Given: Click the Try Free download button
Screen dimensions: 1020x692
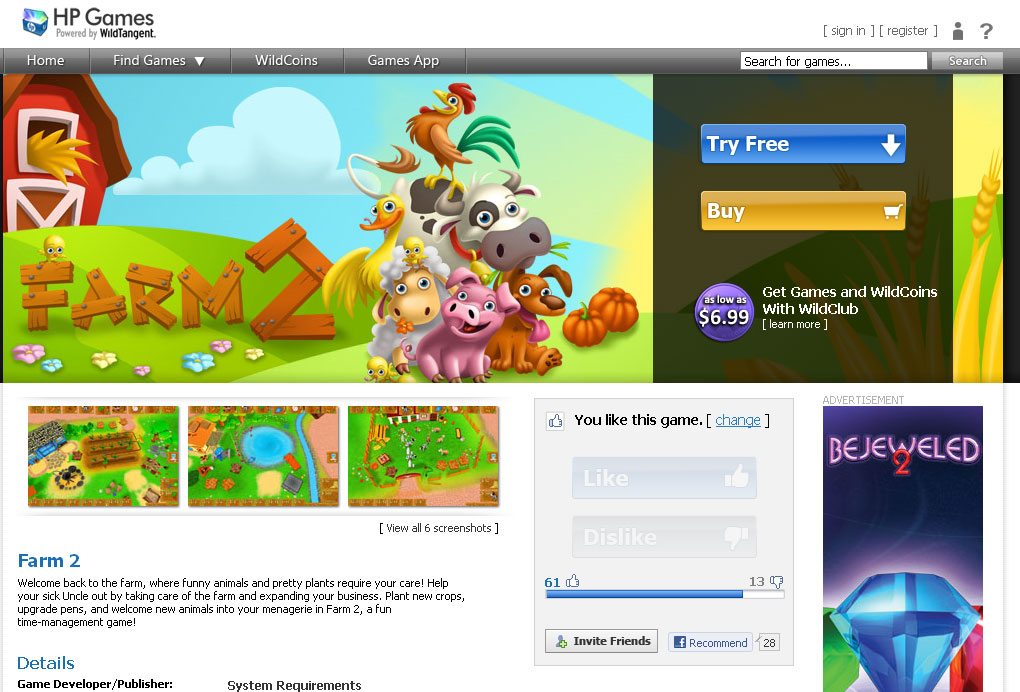Looking at the screenshot, I should (803, 144).
